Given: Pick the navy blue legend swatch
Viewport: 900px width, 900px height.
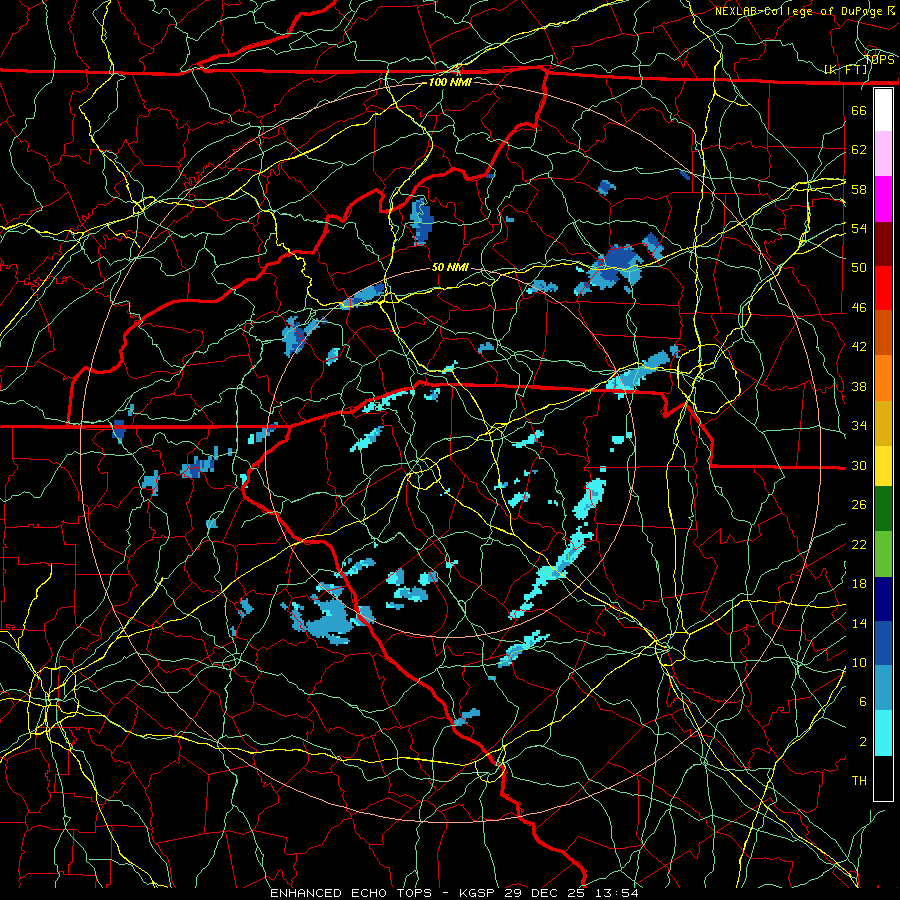Looking at the screenshot, I should (x=883, y=599).
